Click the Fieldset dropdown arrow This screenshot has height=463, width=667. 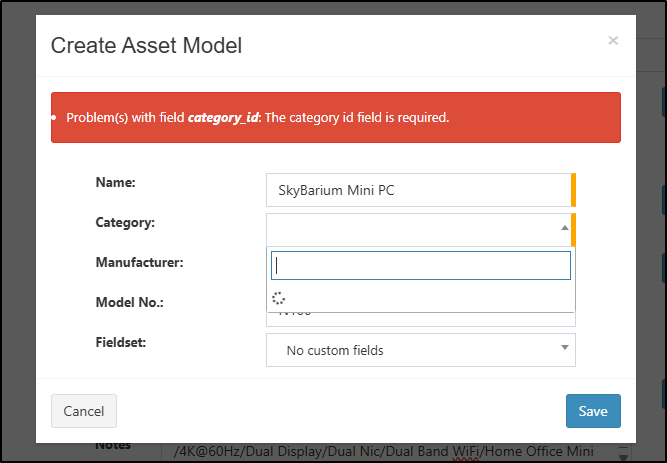pos(564,348)
